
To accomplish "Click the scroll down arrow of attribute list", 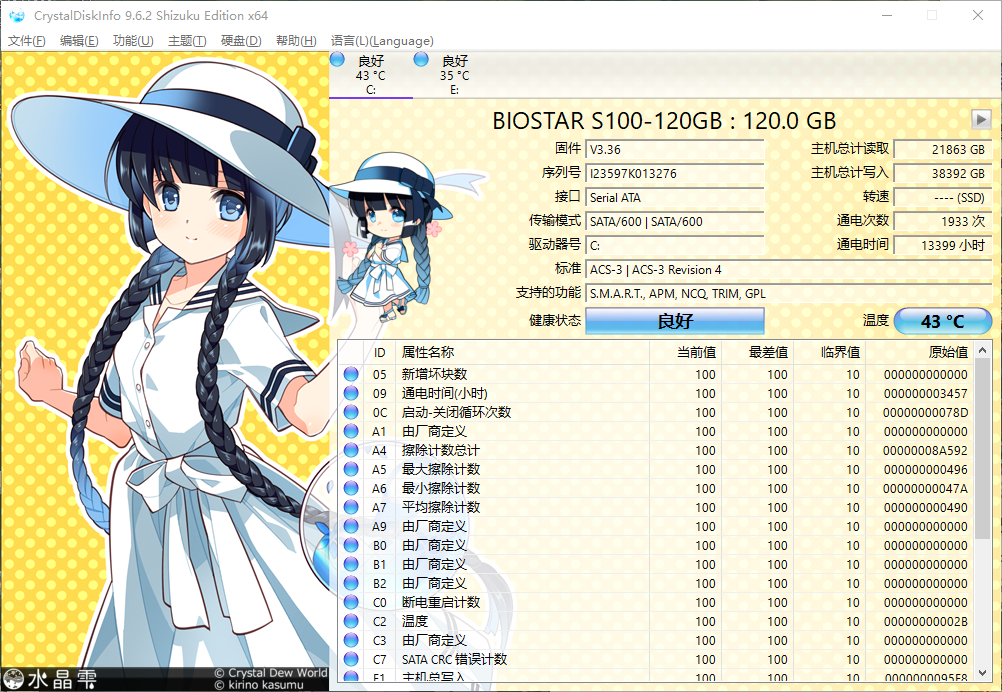I will pos(983,673).
